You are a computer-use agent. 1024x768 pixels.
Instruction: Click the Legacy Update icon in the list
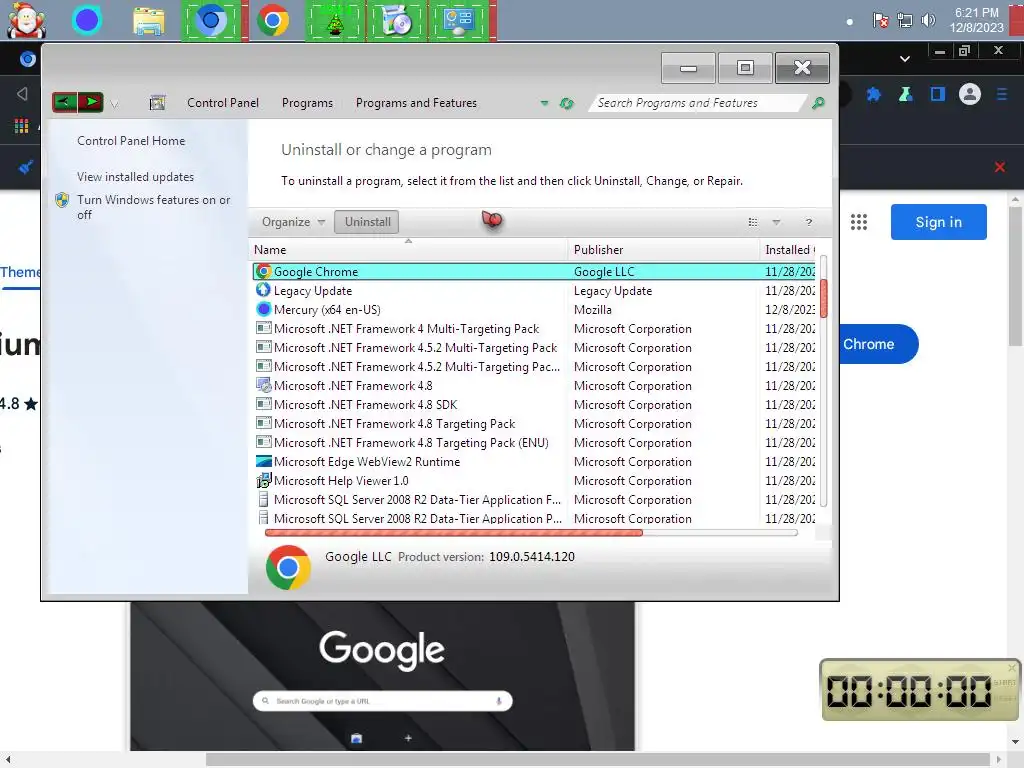coord(264,290)
